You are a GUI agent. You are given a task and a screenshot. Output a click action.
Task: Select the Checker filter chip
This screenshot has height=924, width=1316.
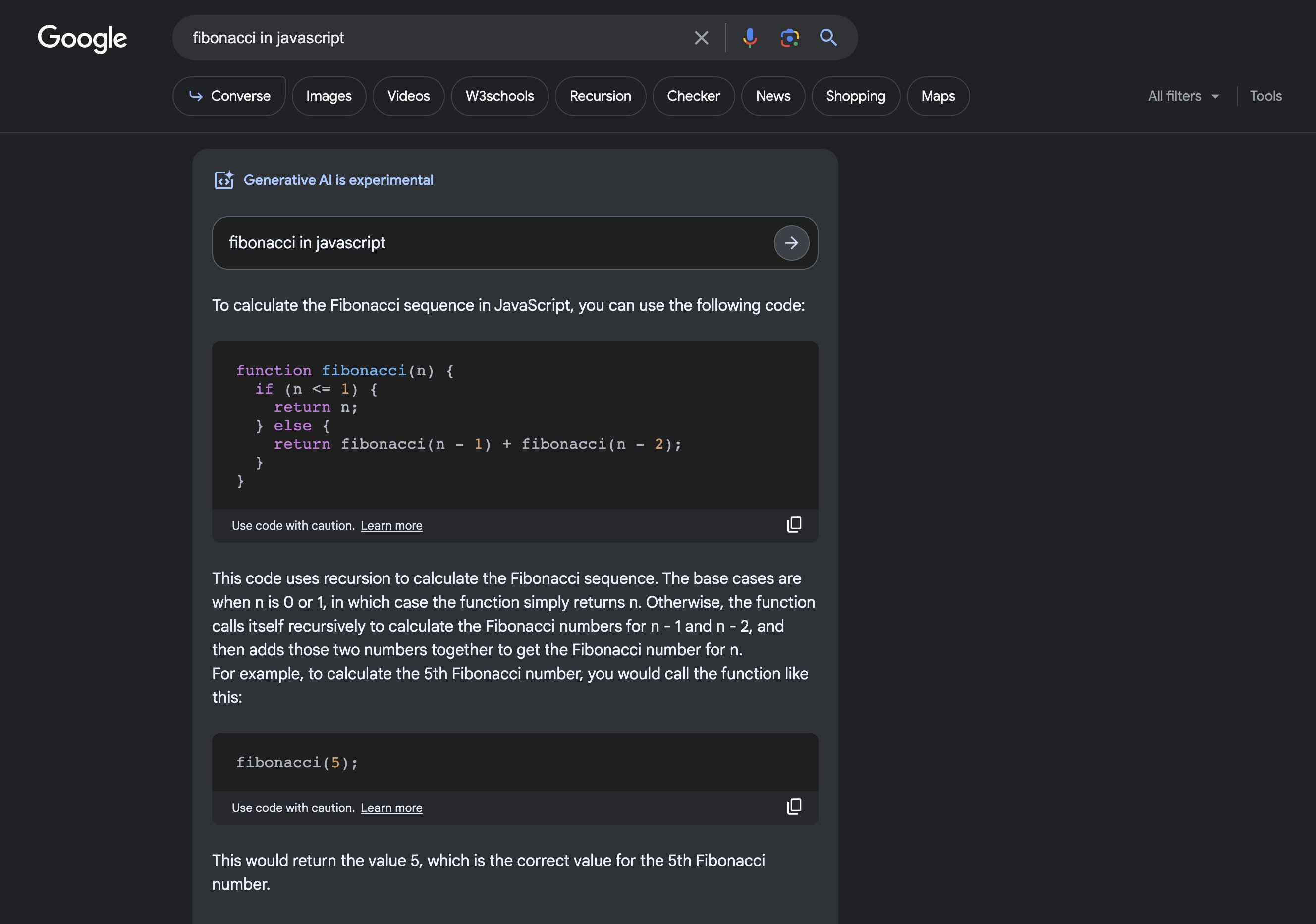693,96
